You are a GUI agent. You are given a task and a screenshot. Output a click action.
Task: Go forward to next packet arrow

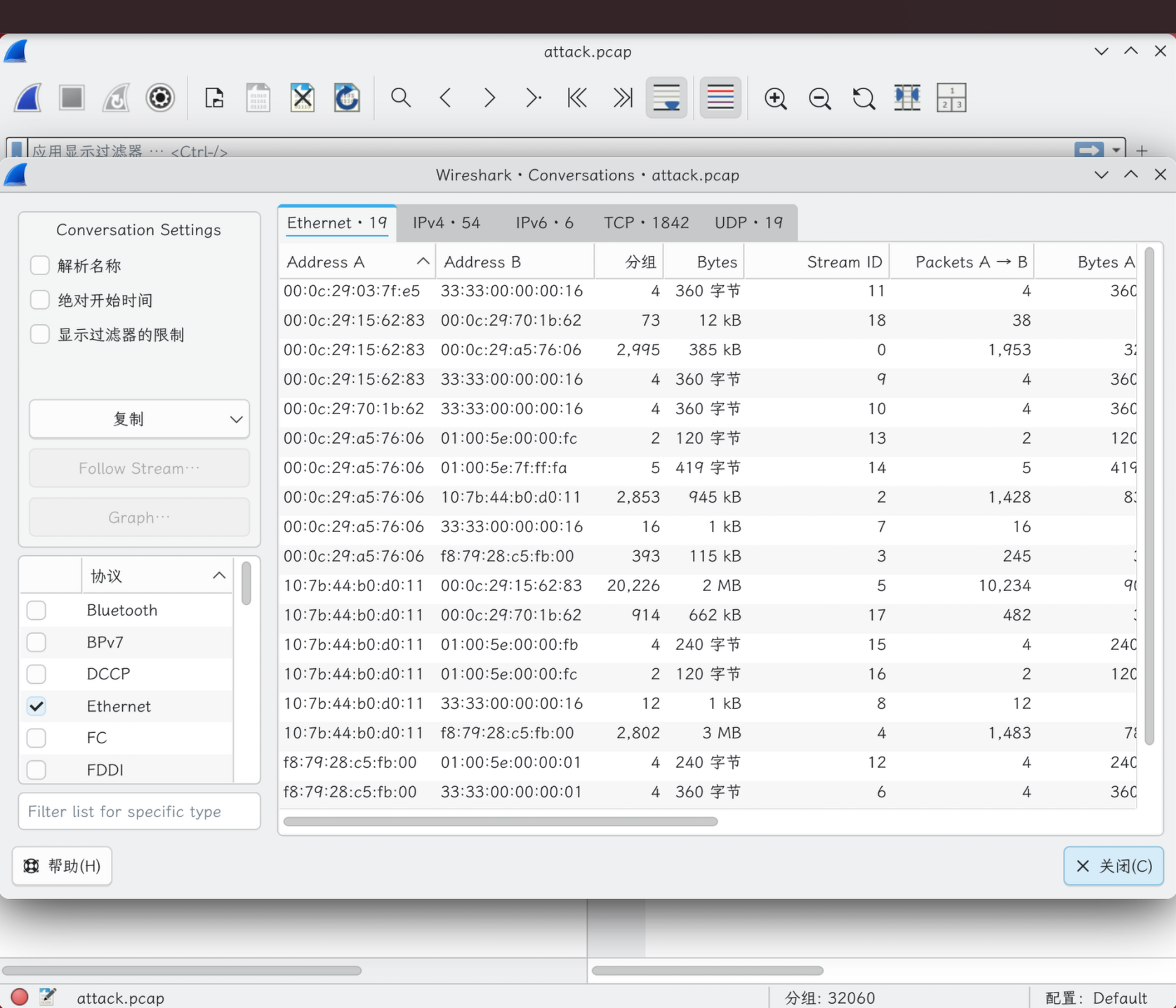(x=489, y=98)
